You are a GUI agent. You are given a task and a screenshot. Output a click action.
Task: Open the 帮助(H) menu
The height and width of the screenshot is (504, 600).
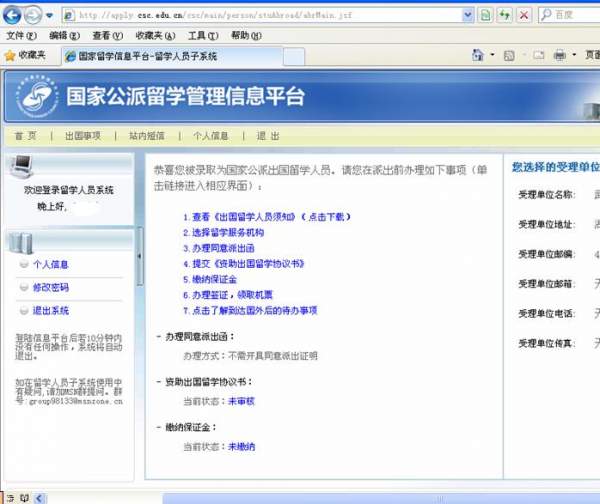click(x=246, y=36)
